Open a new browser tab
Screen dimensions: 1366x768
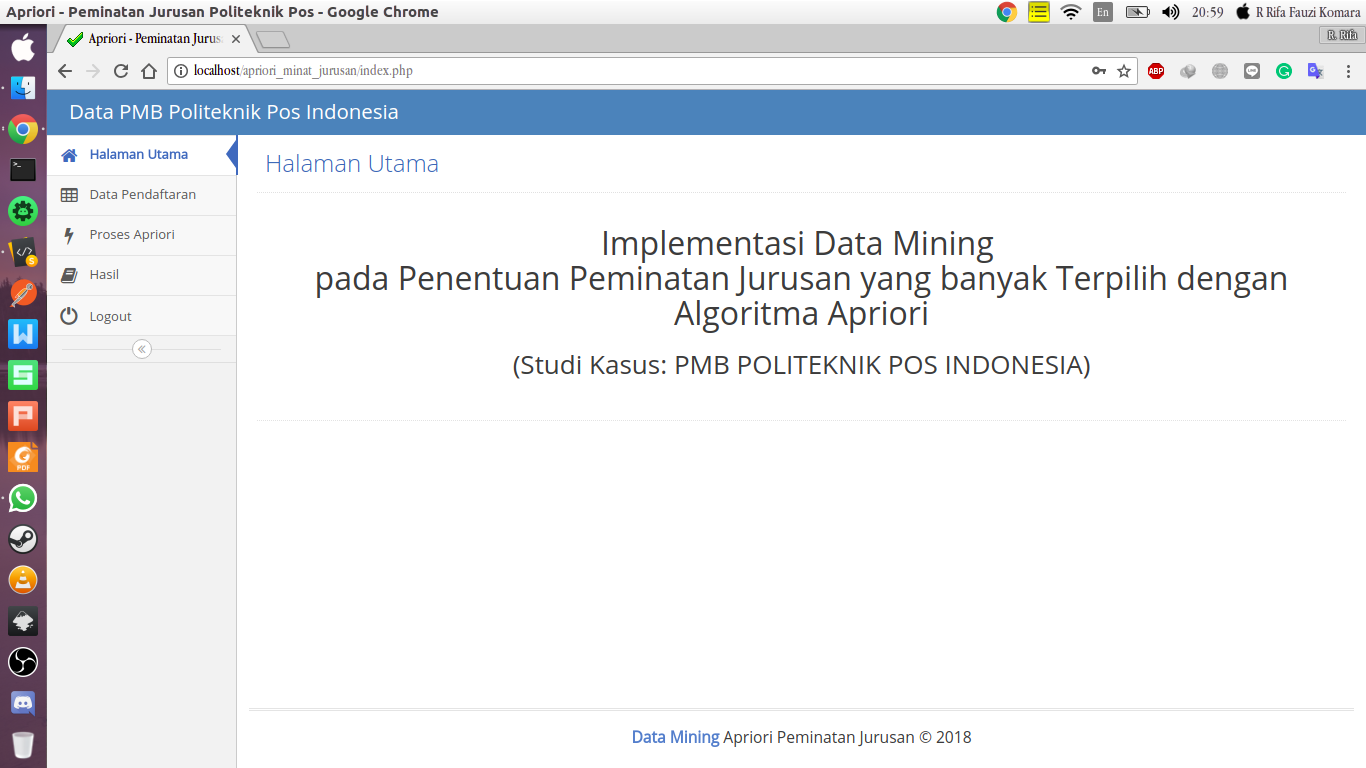pos(272,39)
